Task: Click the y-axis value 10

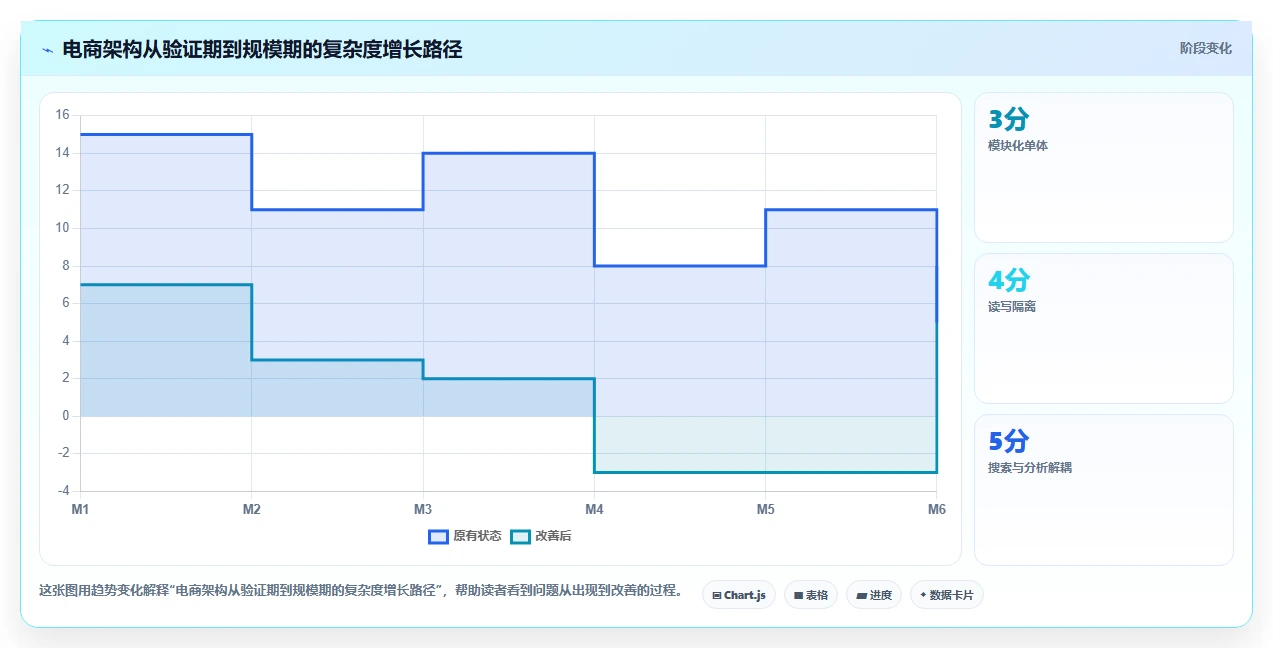Action: click(x=62, y=228)
